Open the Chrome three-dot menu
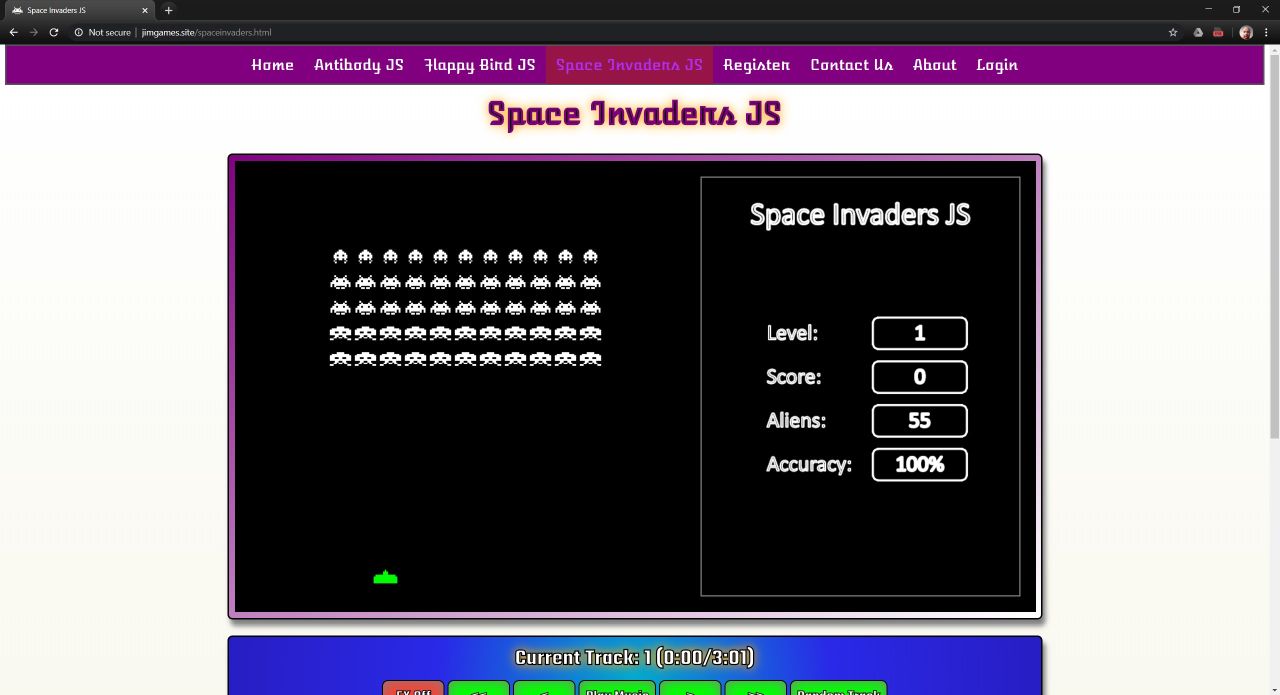 (1267, 32)
